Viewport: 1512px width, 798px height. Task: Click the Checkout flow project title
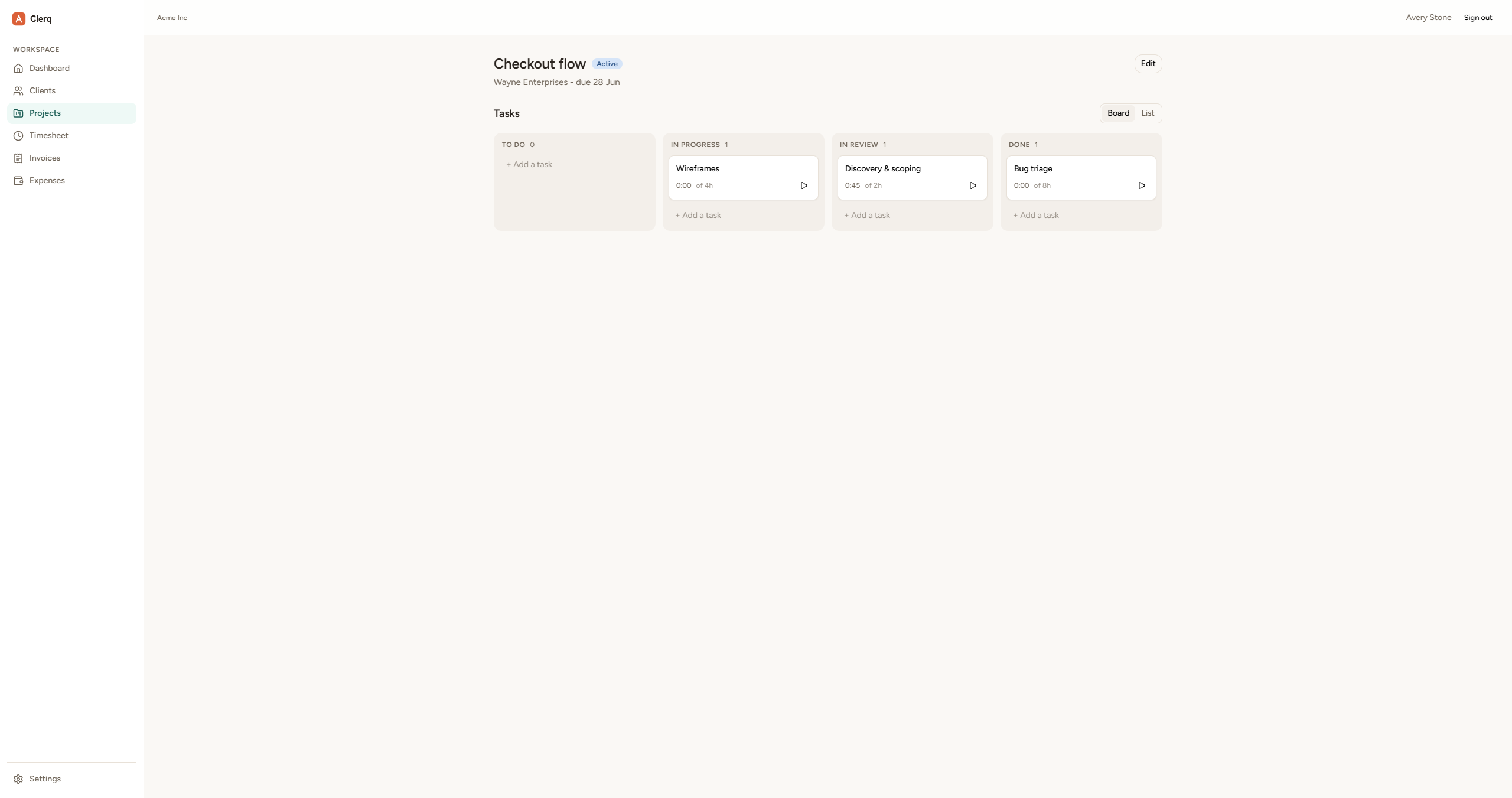(x=540, y=64)
